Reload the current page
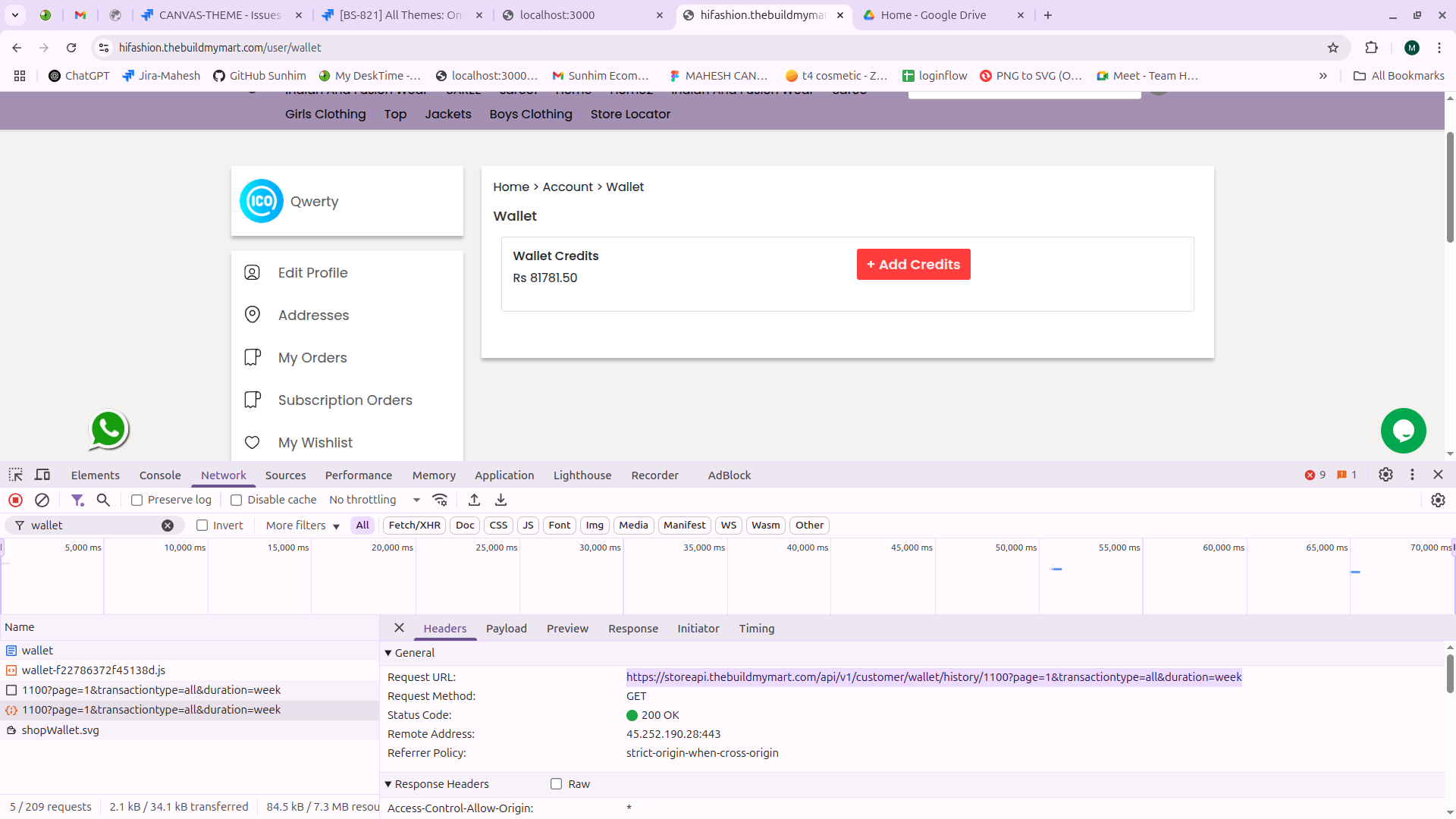This screenshot has width=1456, height=819. click(71, 48)
